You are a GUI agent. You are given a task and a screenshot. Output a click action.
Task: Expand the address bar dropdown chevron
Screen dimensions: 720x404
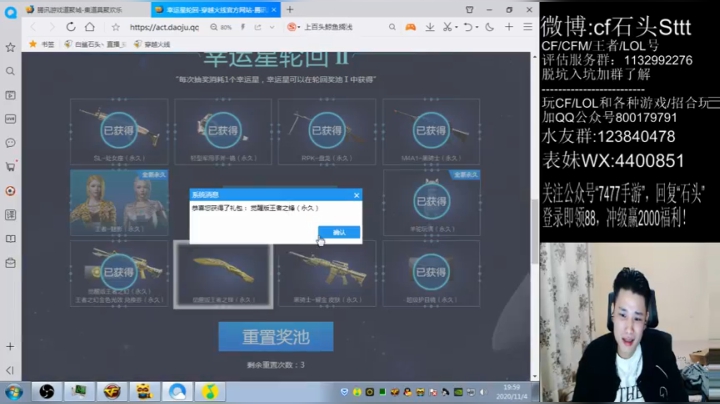[x=272, y=27]
